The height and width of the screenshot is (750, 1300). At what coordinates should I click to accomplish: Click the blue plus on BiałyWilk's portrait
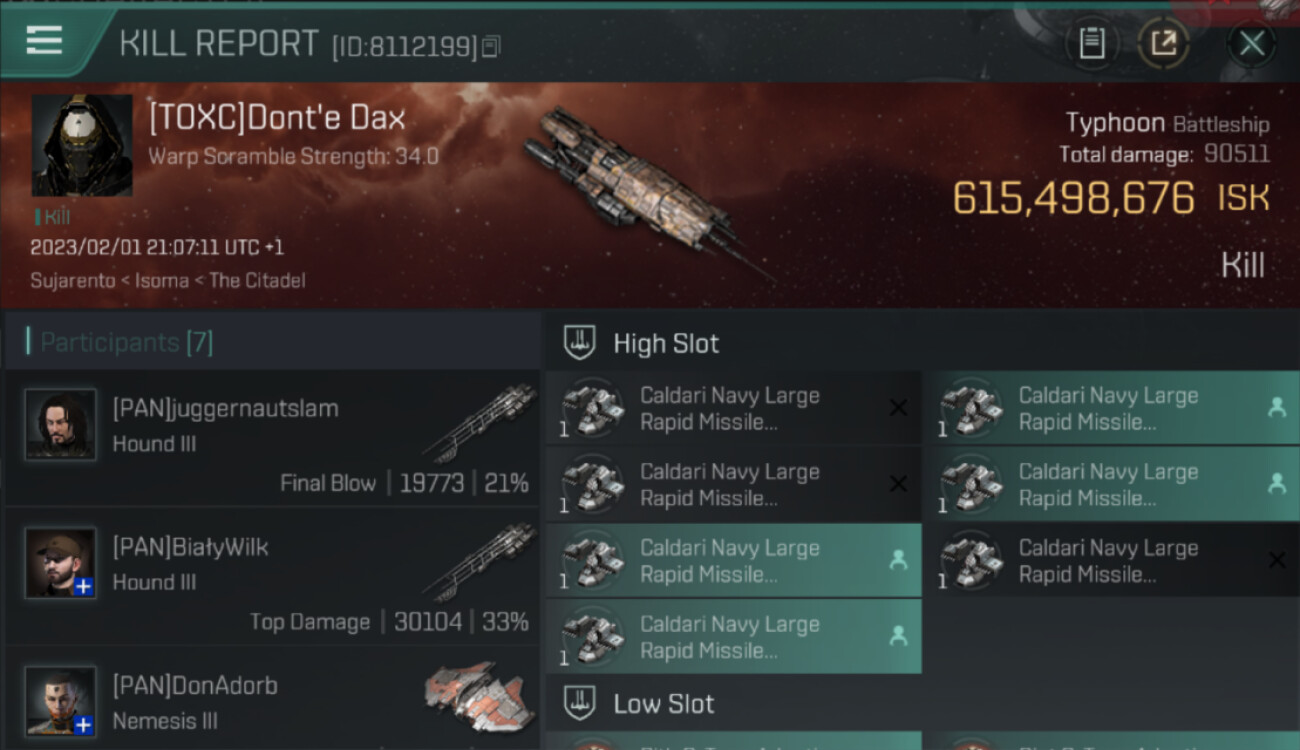[x=84, y=587]
